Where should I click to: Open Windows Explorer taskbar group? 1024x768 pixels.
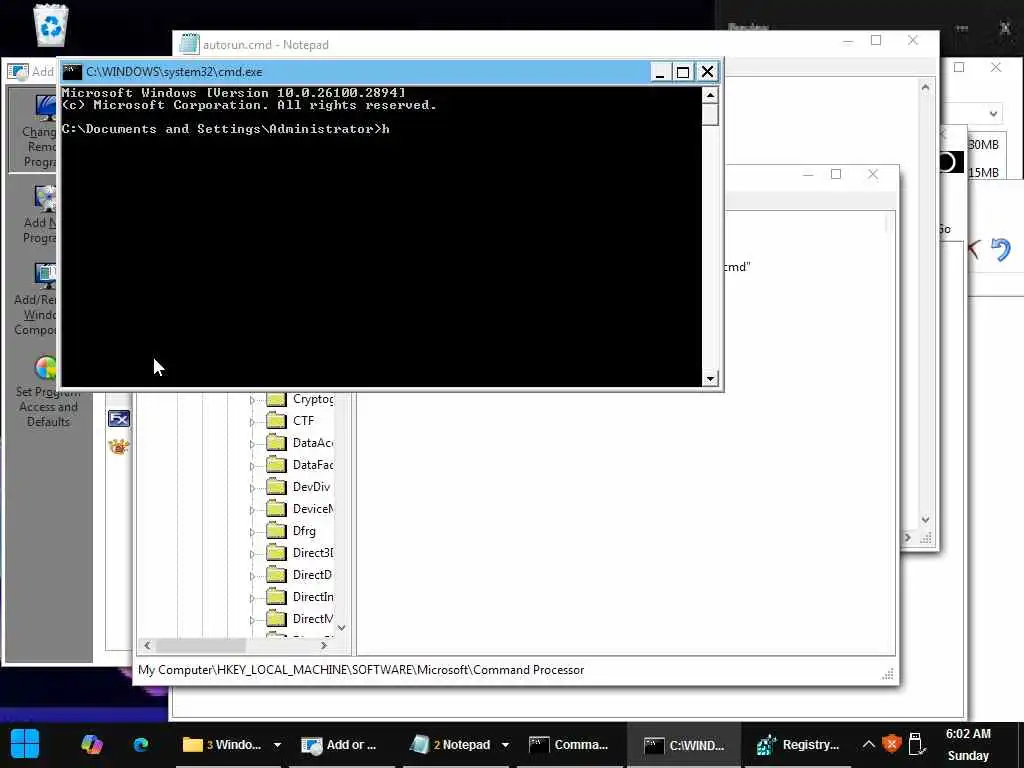pos(222,744)
